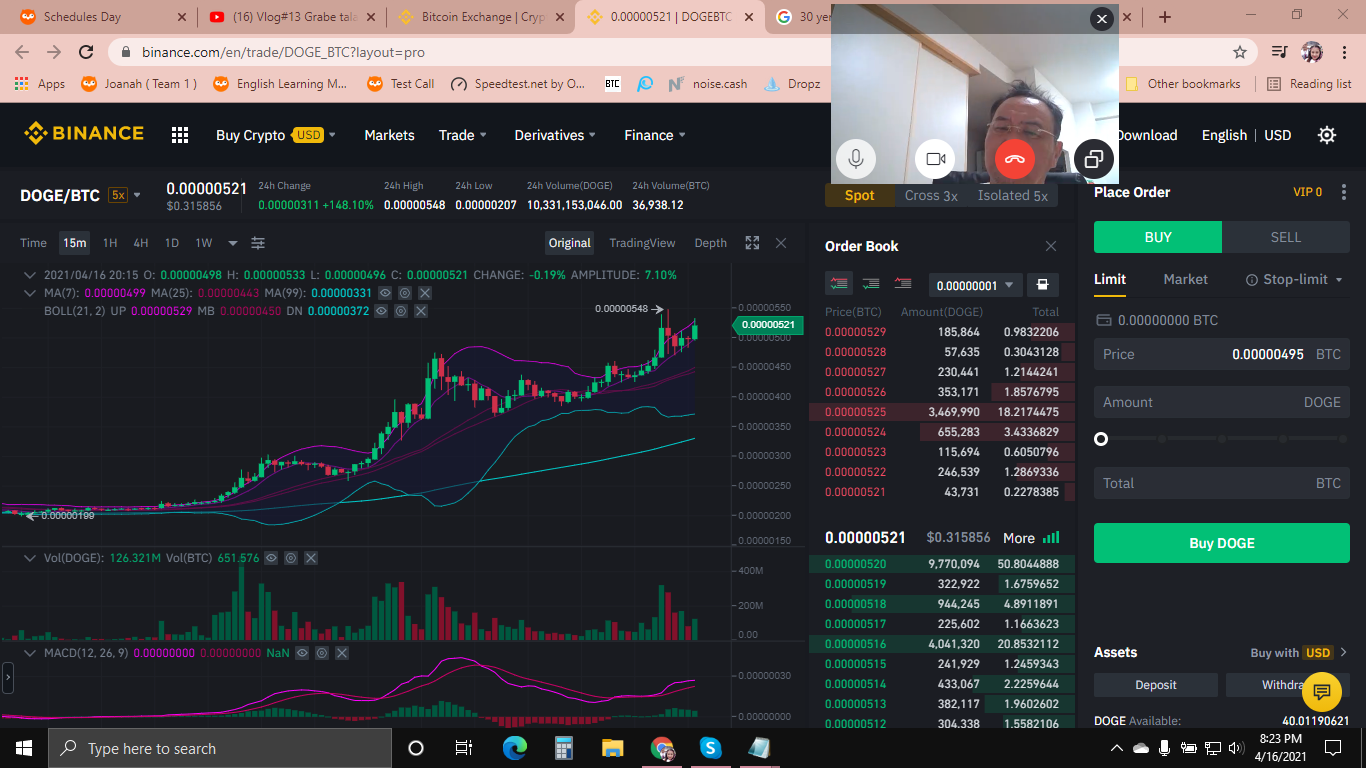This screenshot has height=768, width=1366.
Task: Show buy orders only in order book
Action: coord(871,284)
